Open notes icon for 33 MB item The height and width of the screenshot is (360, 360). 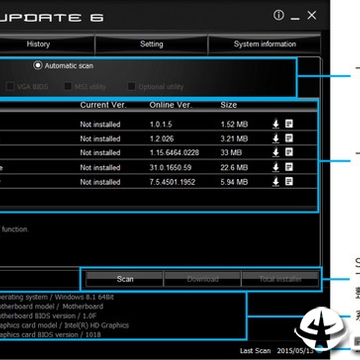pos(289,152)
